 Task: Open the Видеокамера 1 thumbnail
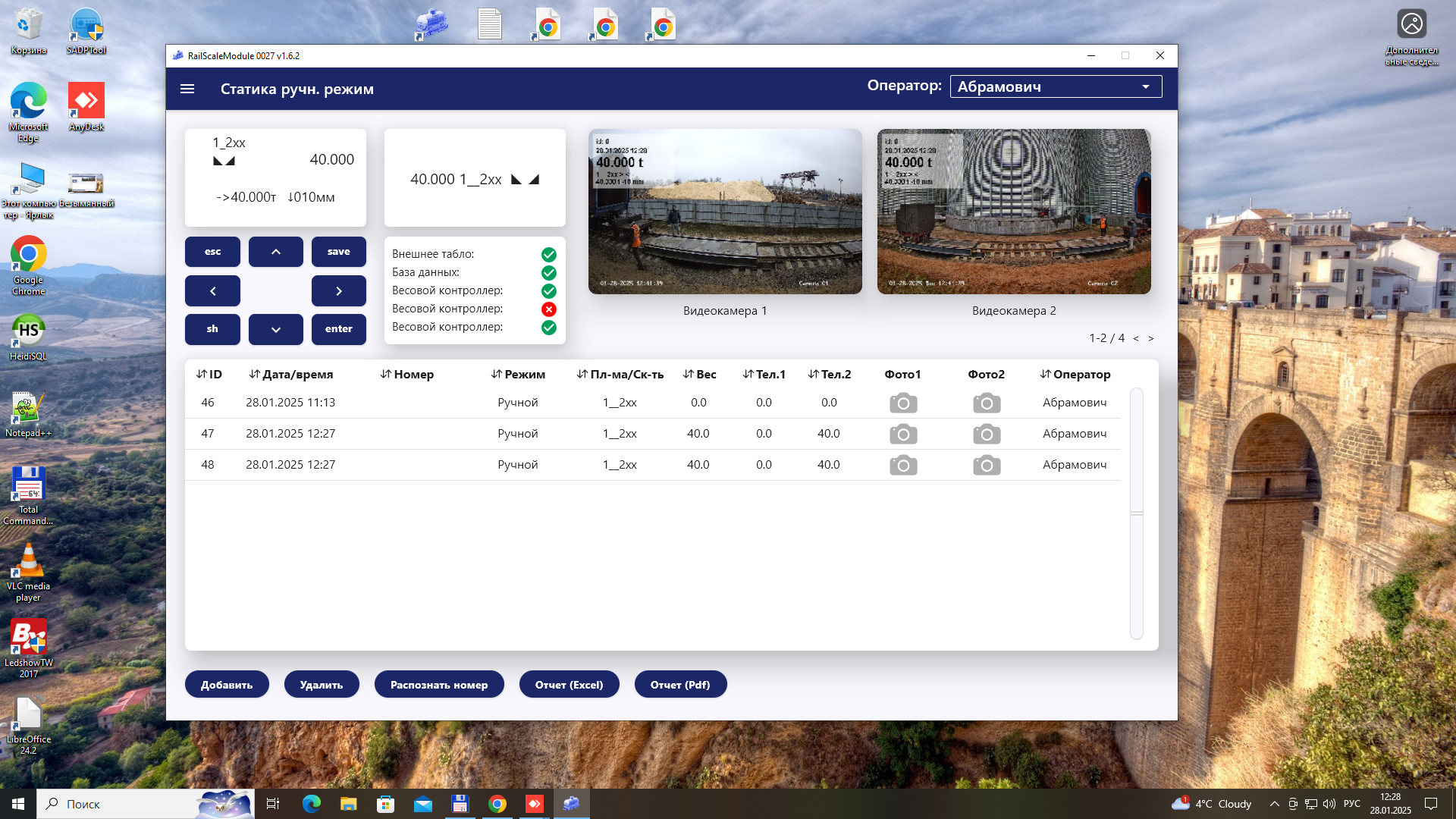click(x=724, y=212)
